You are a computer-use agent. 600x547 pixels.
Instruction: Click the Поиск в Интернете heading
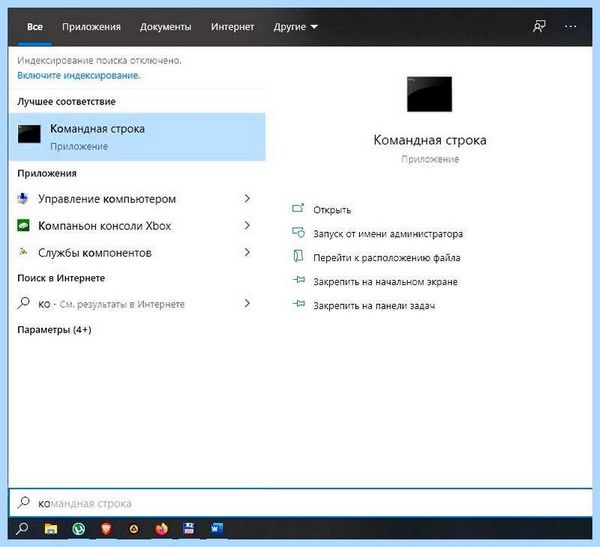(61, 278)
